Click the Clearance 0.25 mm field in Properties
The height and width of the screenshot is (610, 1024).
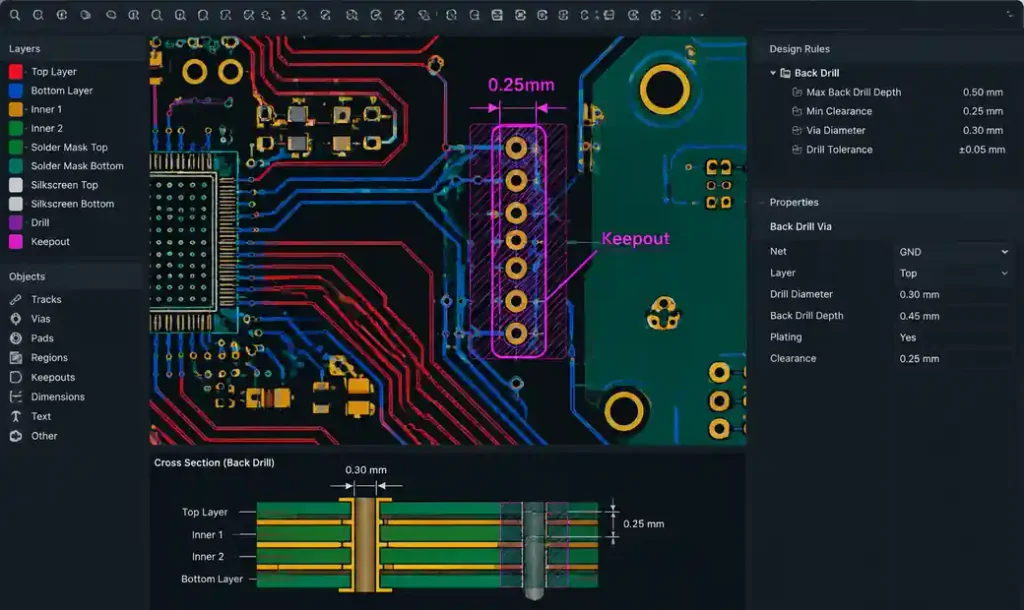(953, 359)
